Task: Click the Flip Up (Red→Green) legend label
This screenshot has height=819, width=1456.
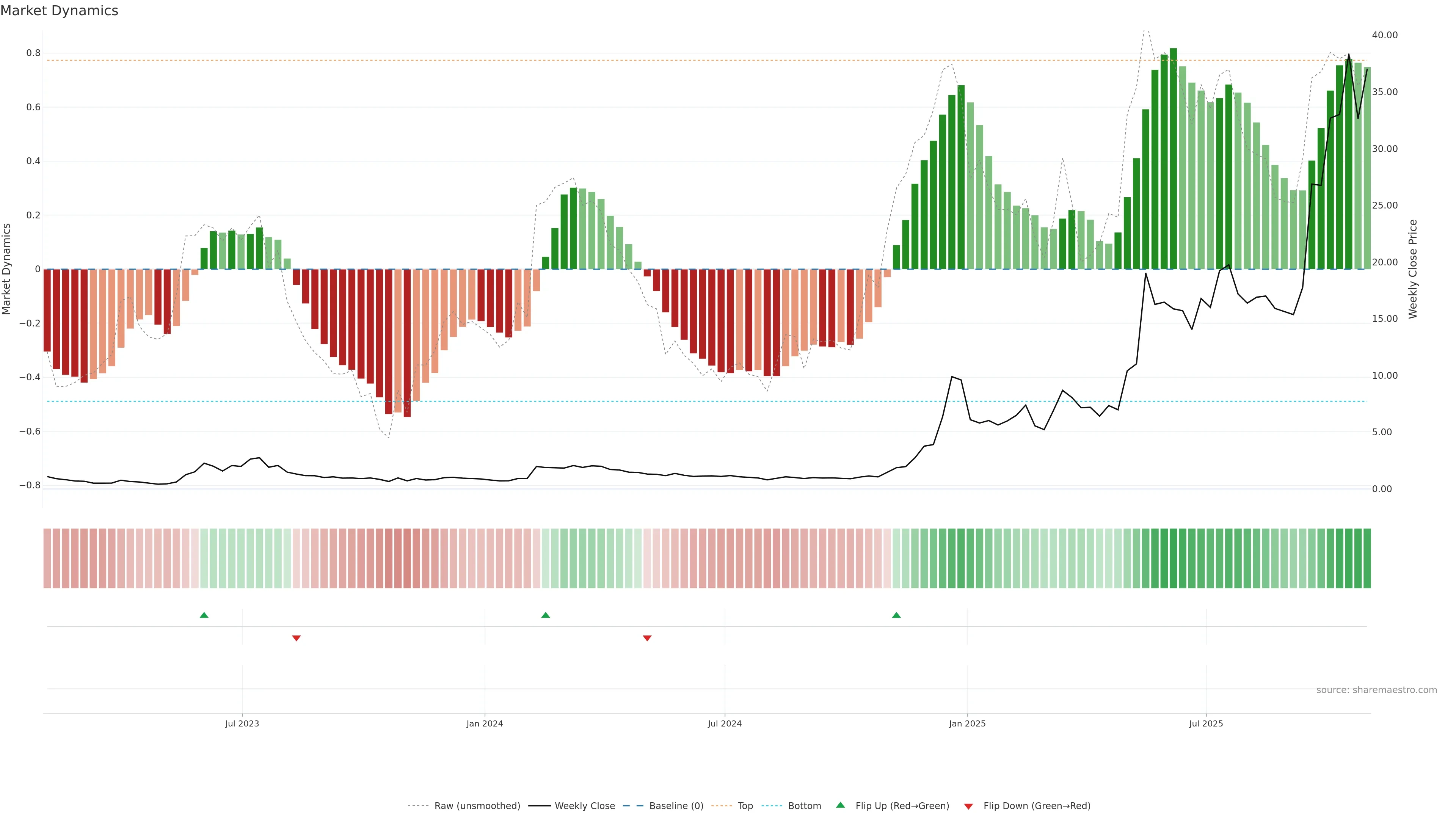Action: [x=902, y=806]
